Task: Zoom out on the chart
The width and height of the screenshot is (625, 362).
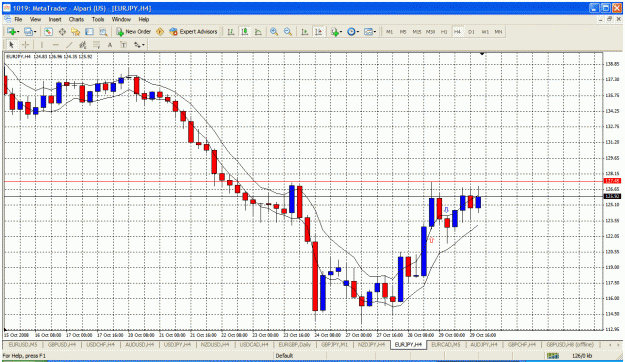Action: 288,31
